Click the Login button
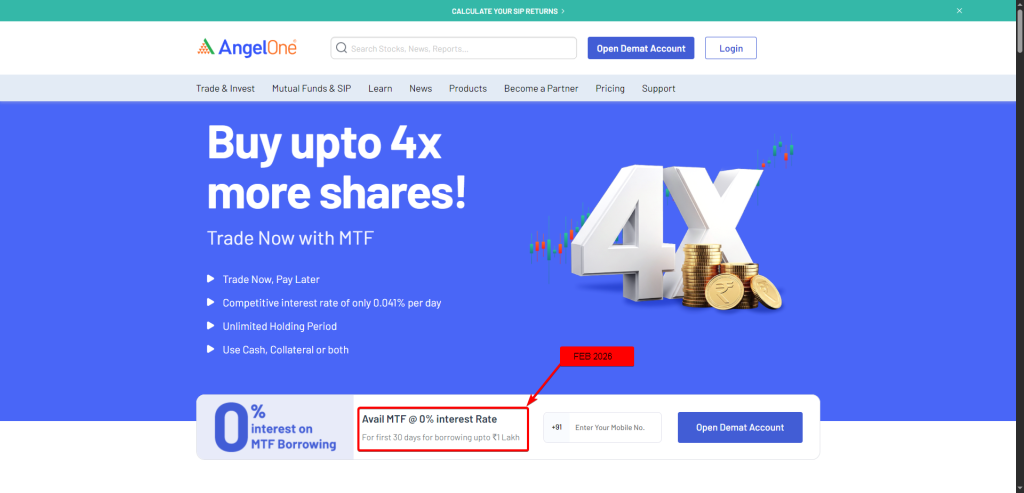 pyautogui.click(x=731, y=48)
